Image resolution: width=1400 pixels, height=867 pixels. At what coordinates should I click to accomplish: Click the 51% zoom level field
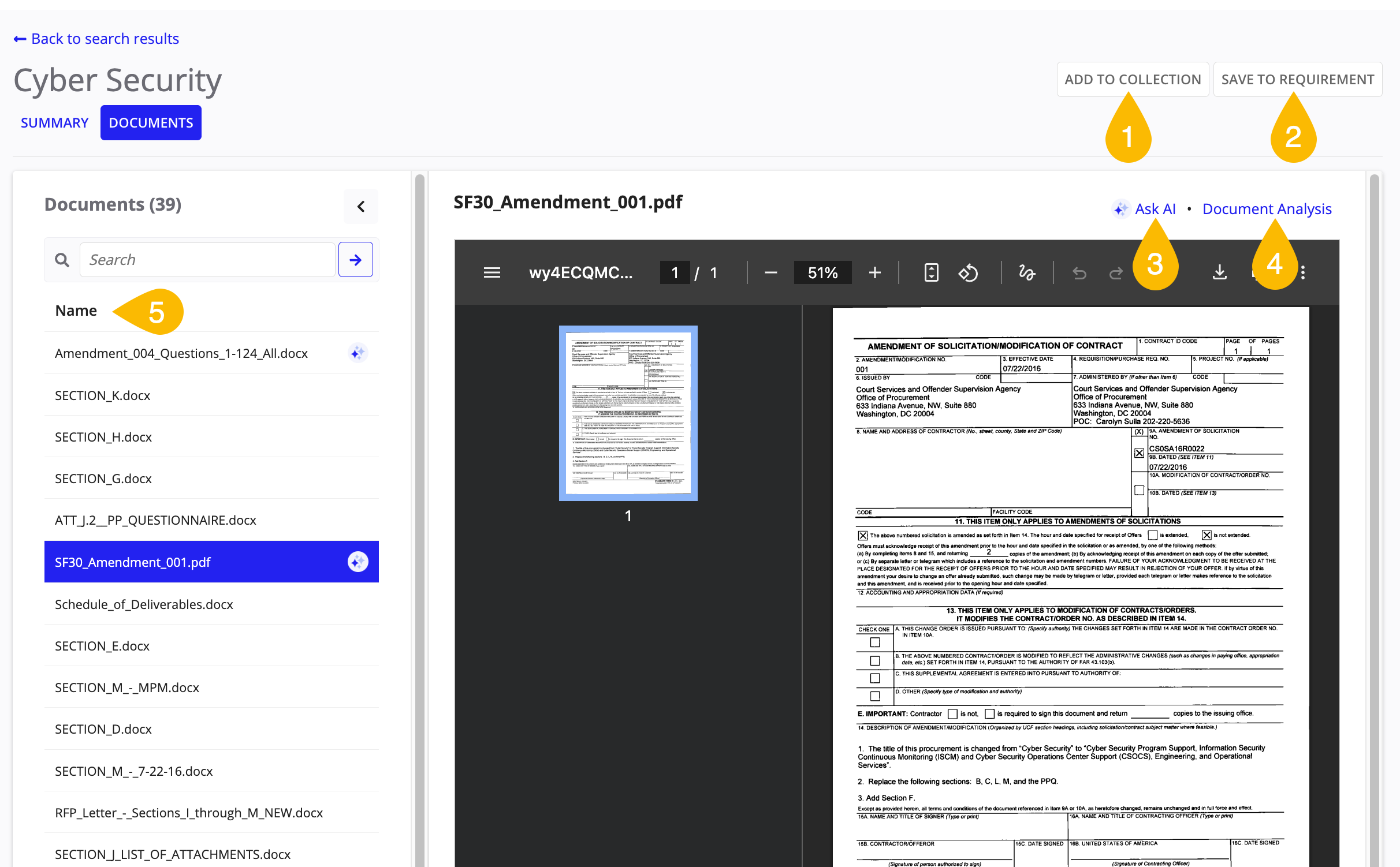tap(822, 272)
